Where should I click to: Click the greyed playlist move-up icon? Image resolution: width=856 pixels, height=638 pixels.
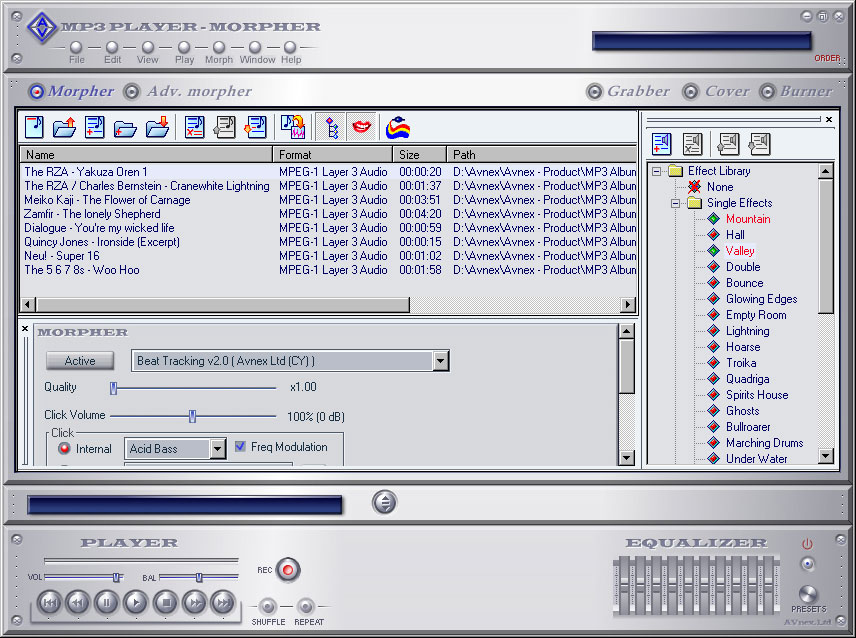[x=224, y=127]
